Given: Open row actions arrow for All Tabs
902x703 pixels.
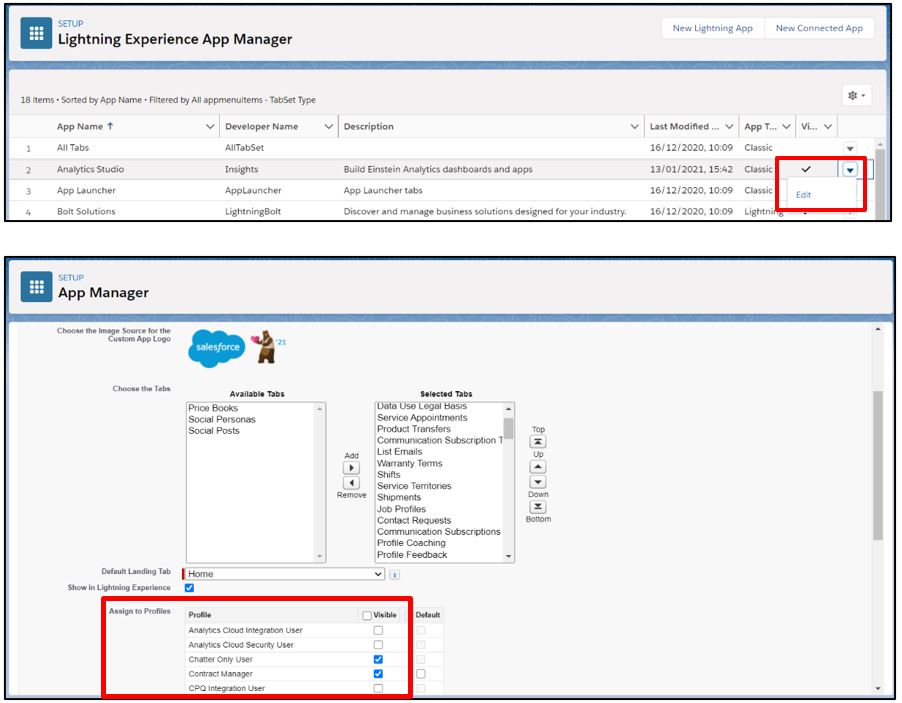Looking at the screenshot, I should [850, 148].
